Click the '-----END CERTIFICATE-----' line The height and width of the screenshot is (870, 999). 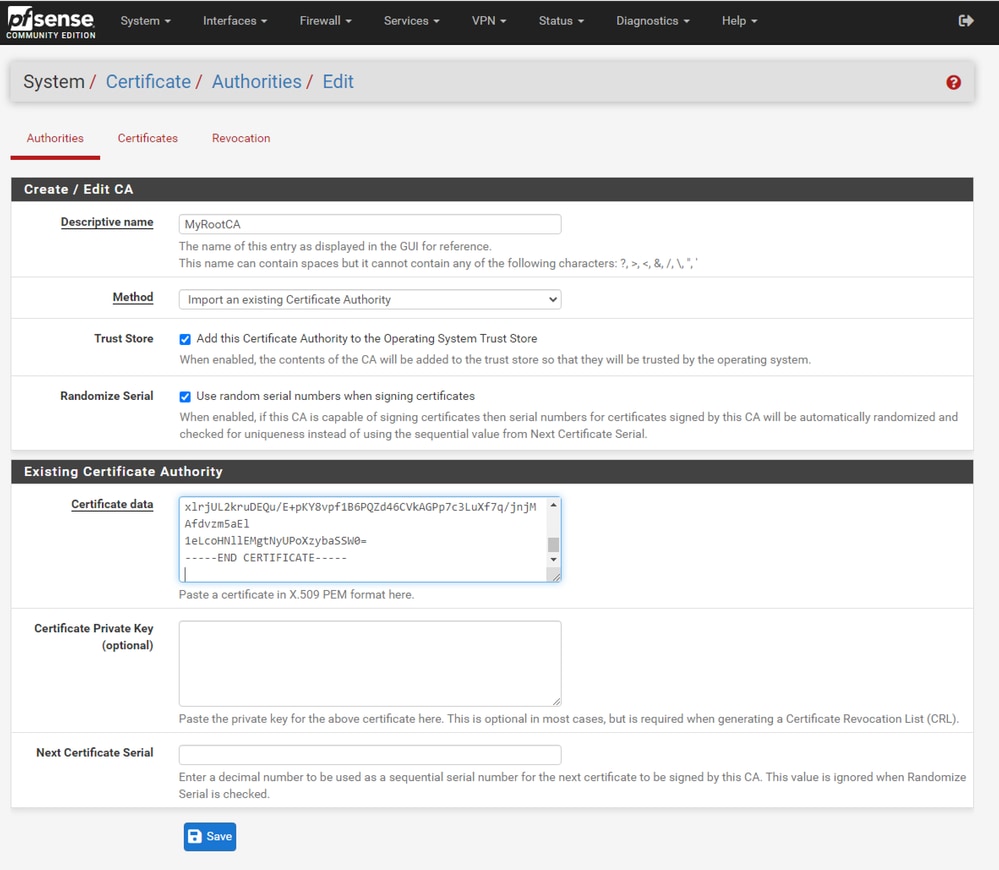tap(266, 558)
